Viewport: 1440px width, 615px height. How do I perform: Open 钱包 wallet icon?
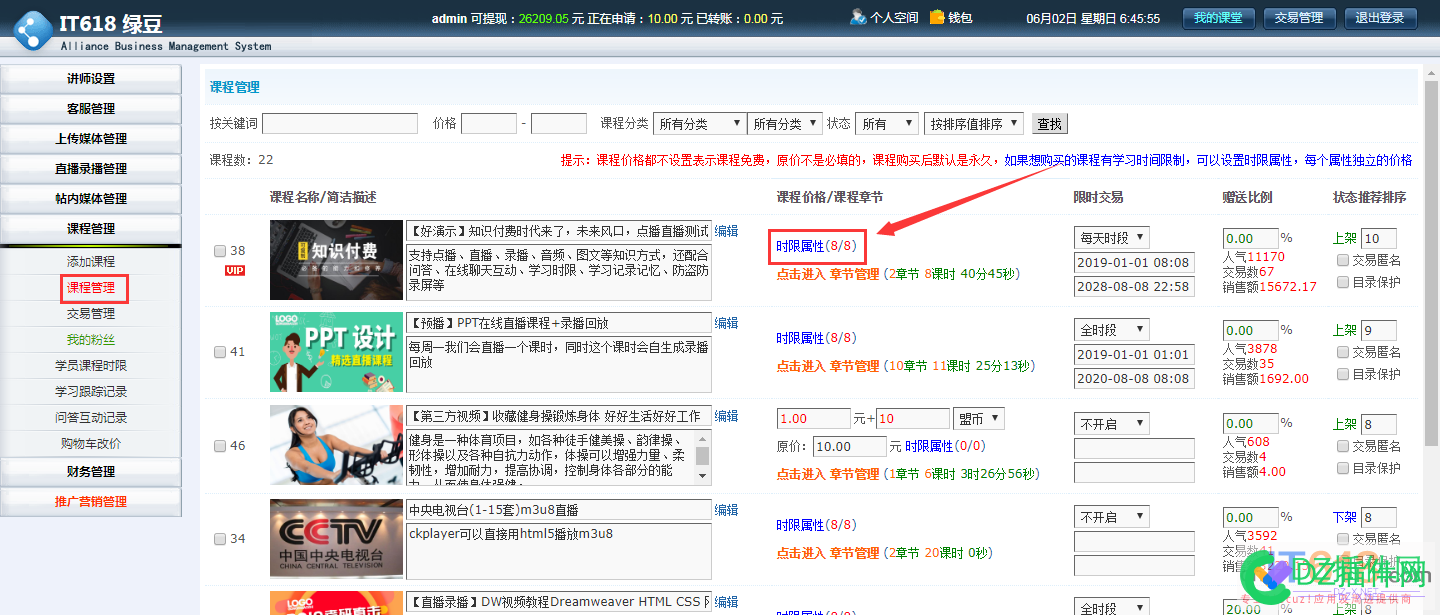click(936, 17)
